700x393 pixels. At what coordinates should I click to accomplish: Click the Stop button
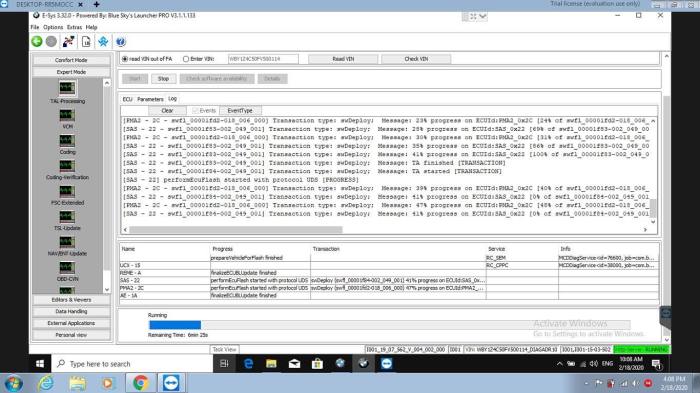point(163,79)
